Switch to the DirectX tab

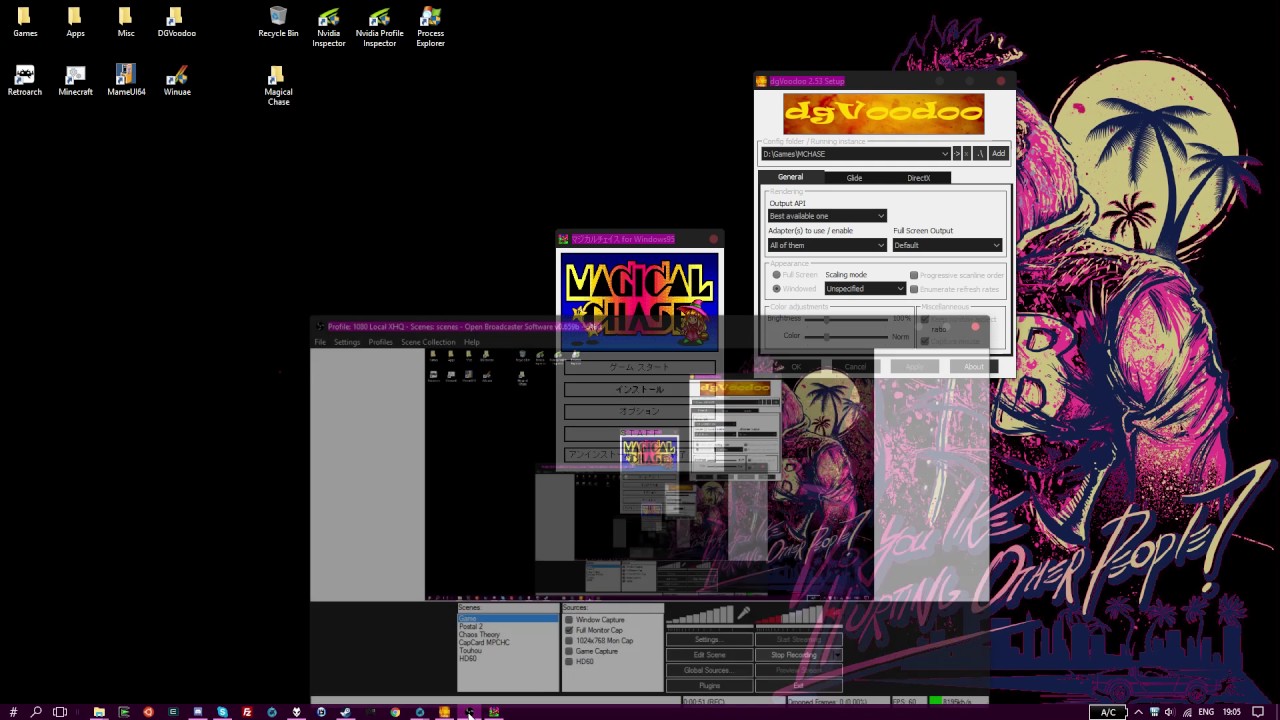[918, 178]
